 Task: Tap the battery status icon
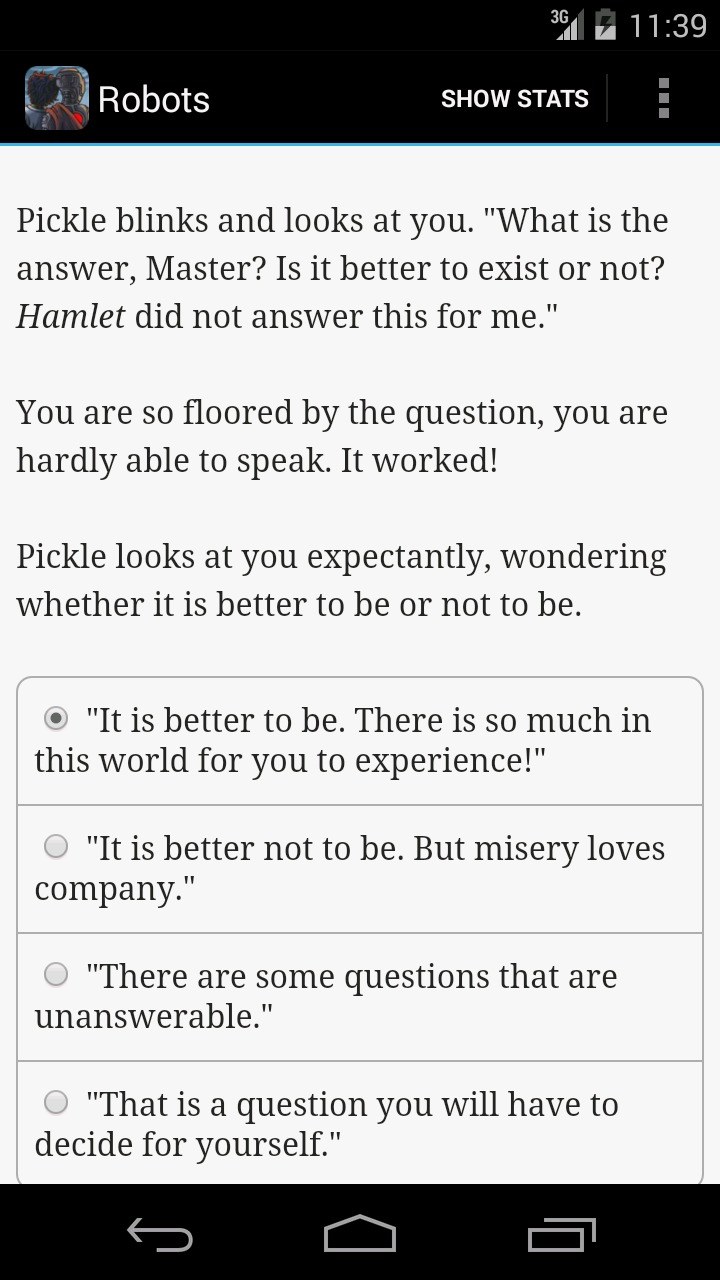click(604, 25)
